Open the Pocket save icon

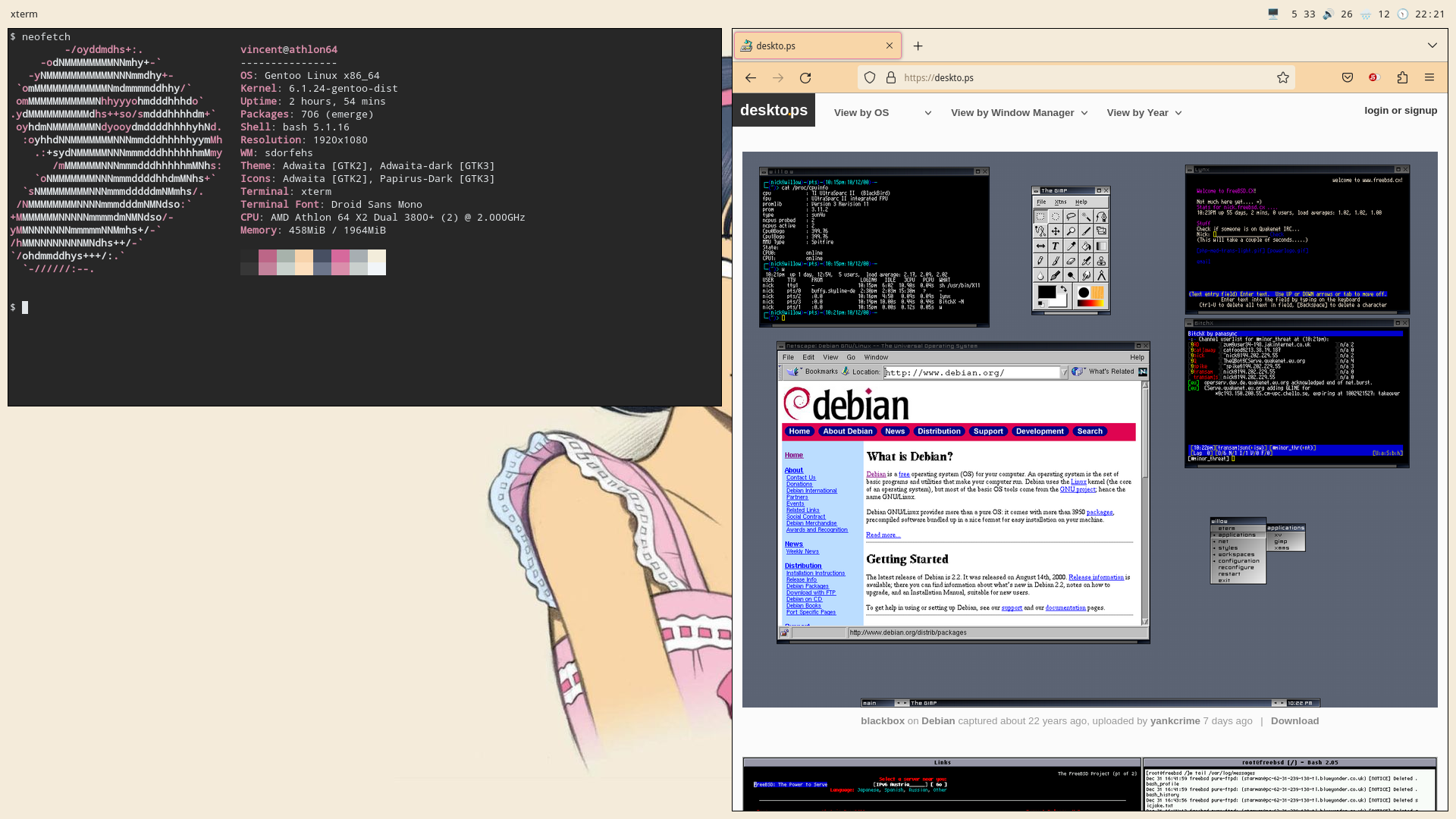click(x=1348, y=77)
